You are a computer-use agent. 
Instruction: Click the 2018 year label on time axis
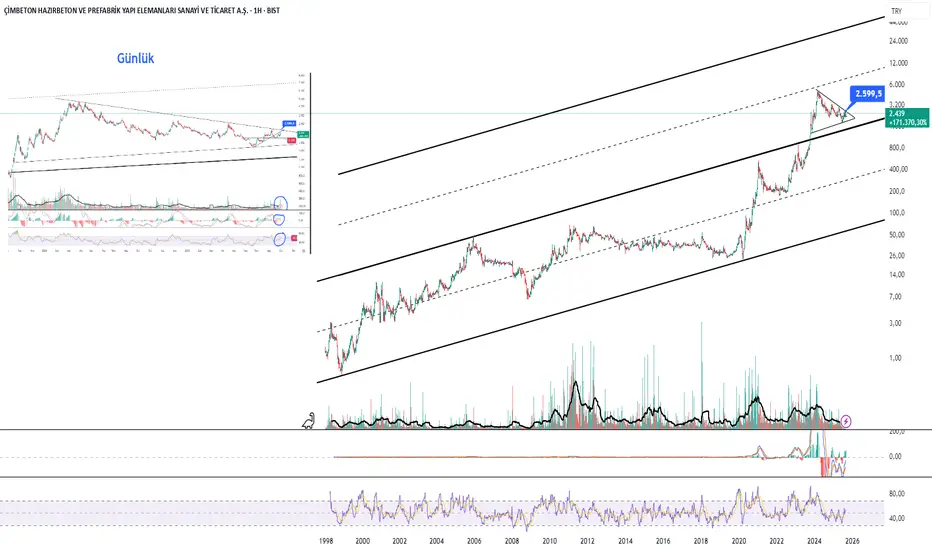[x=701, y=541]
